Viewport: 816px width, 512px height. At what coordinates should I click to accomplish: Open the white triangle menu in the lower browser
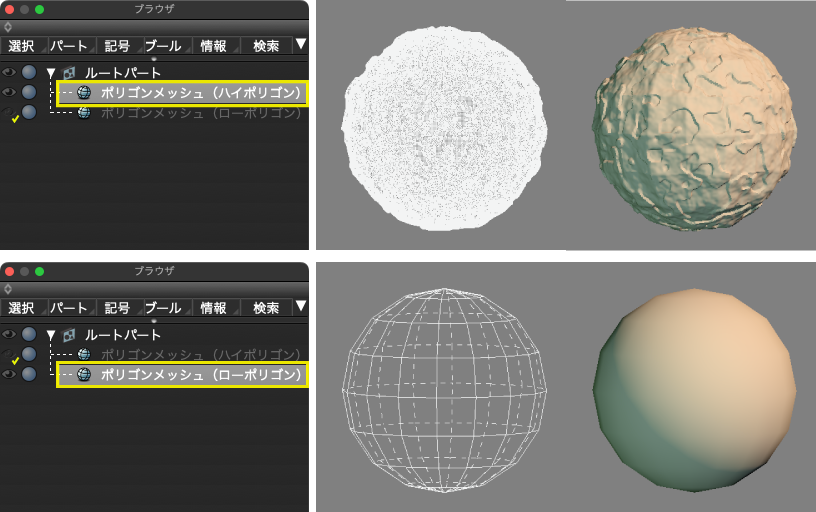301,306
